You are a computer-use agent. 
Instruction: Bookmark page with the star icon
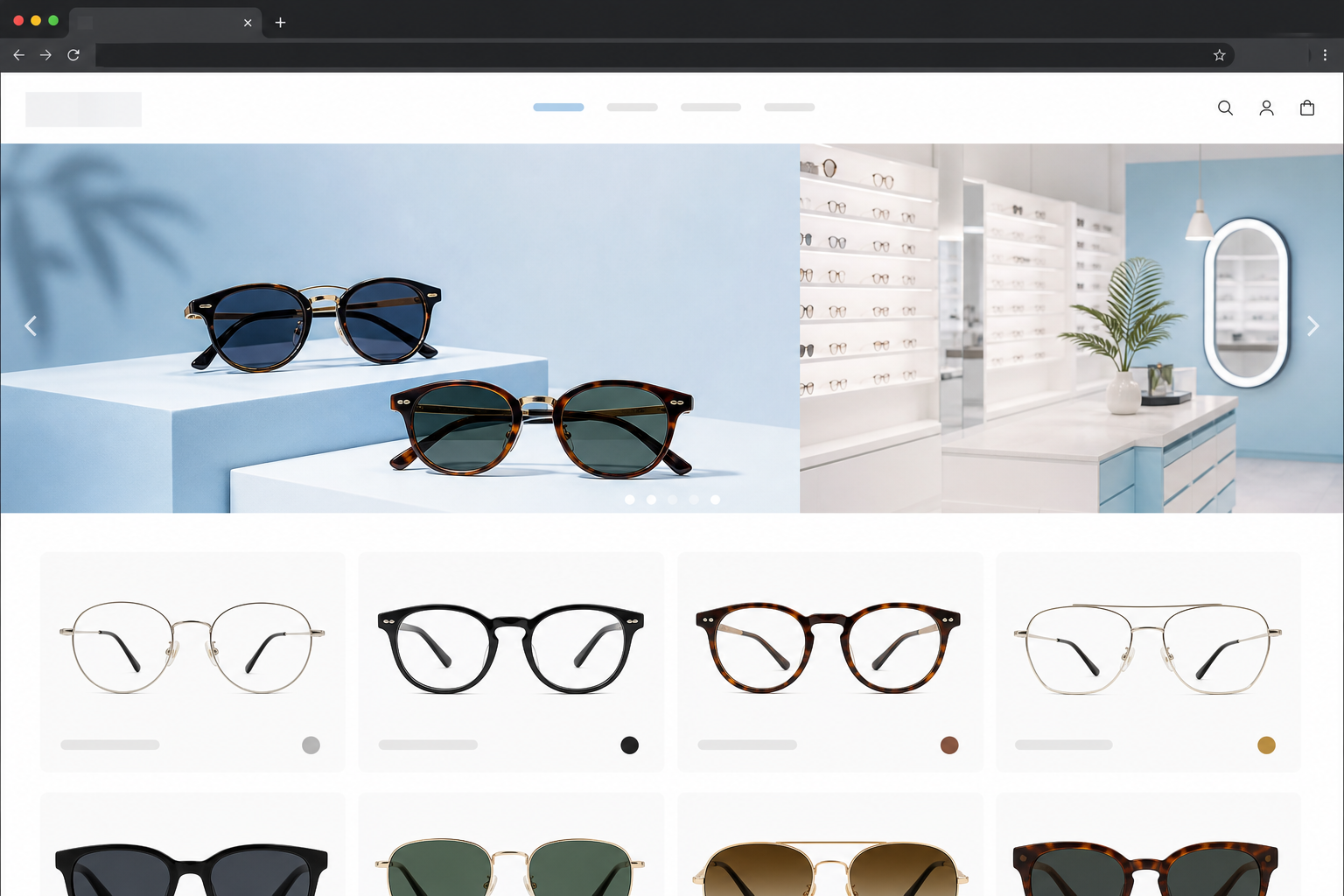point(1219,54)
